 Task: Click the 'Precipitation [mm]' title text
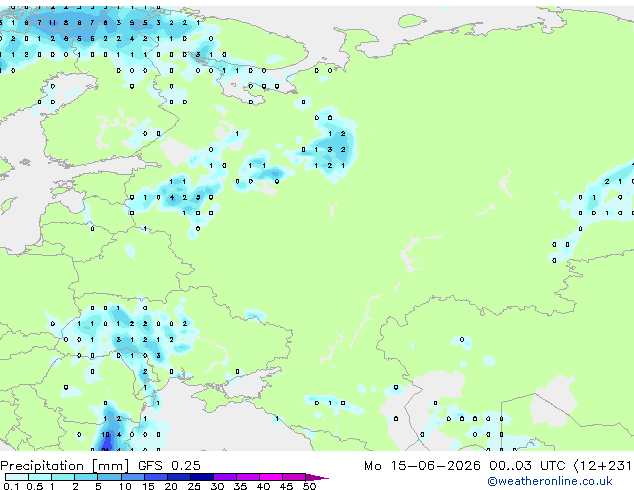coord(65,466)
